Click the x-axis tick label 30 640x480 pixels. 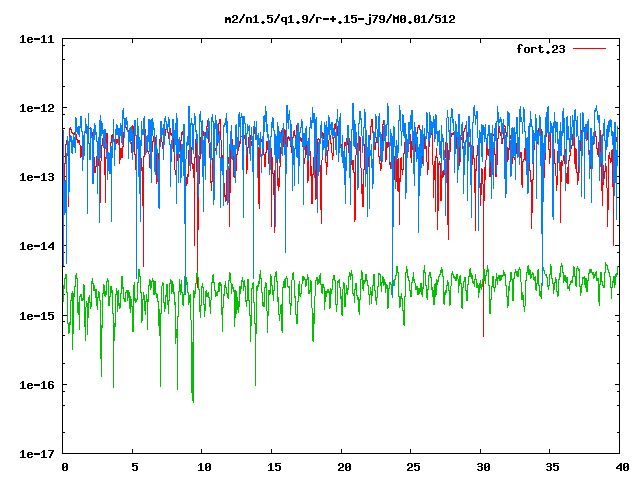[483, 467]
